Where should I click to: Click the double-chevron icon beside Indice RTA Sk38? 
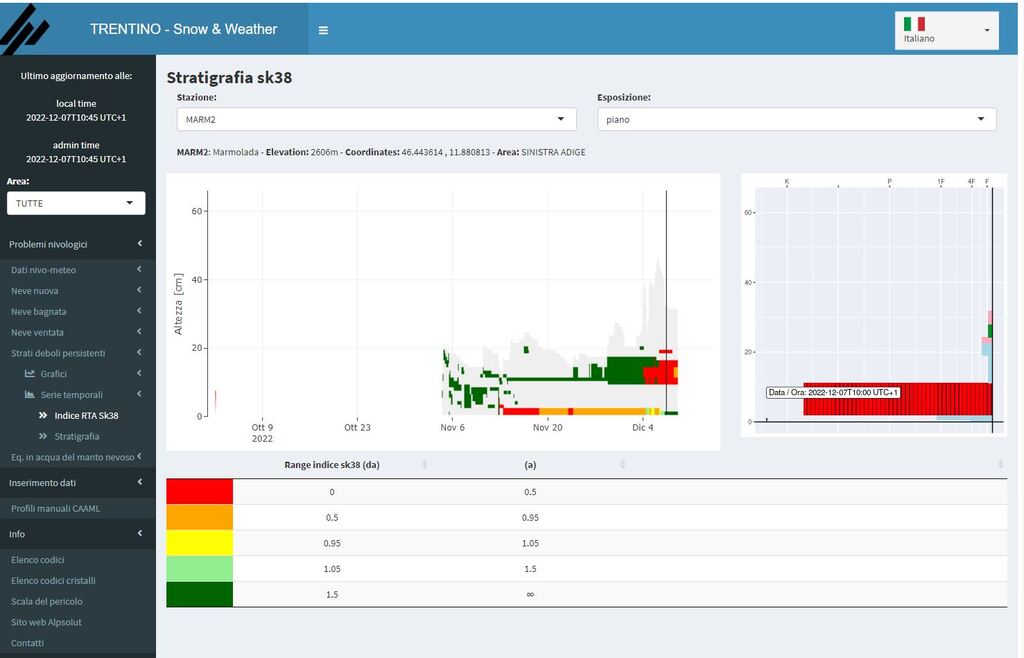pos(43,415)
